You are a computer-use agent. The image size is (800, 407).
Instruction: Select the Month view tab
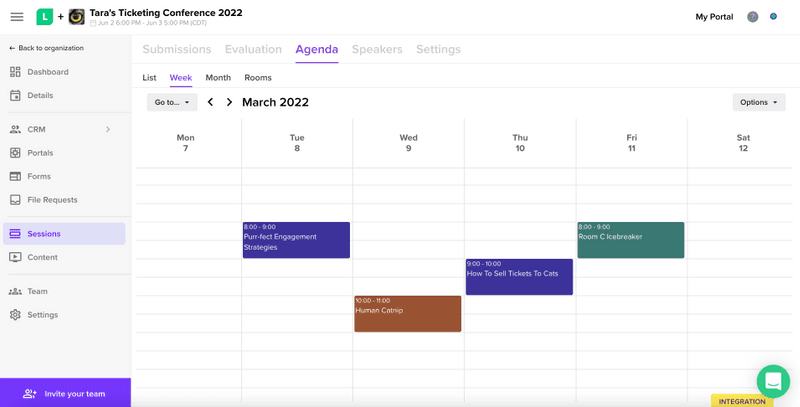(218, 78)
